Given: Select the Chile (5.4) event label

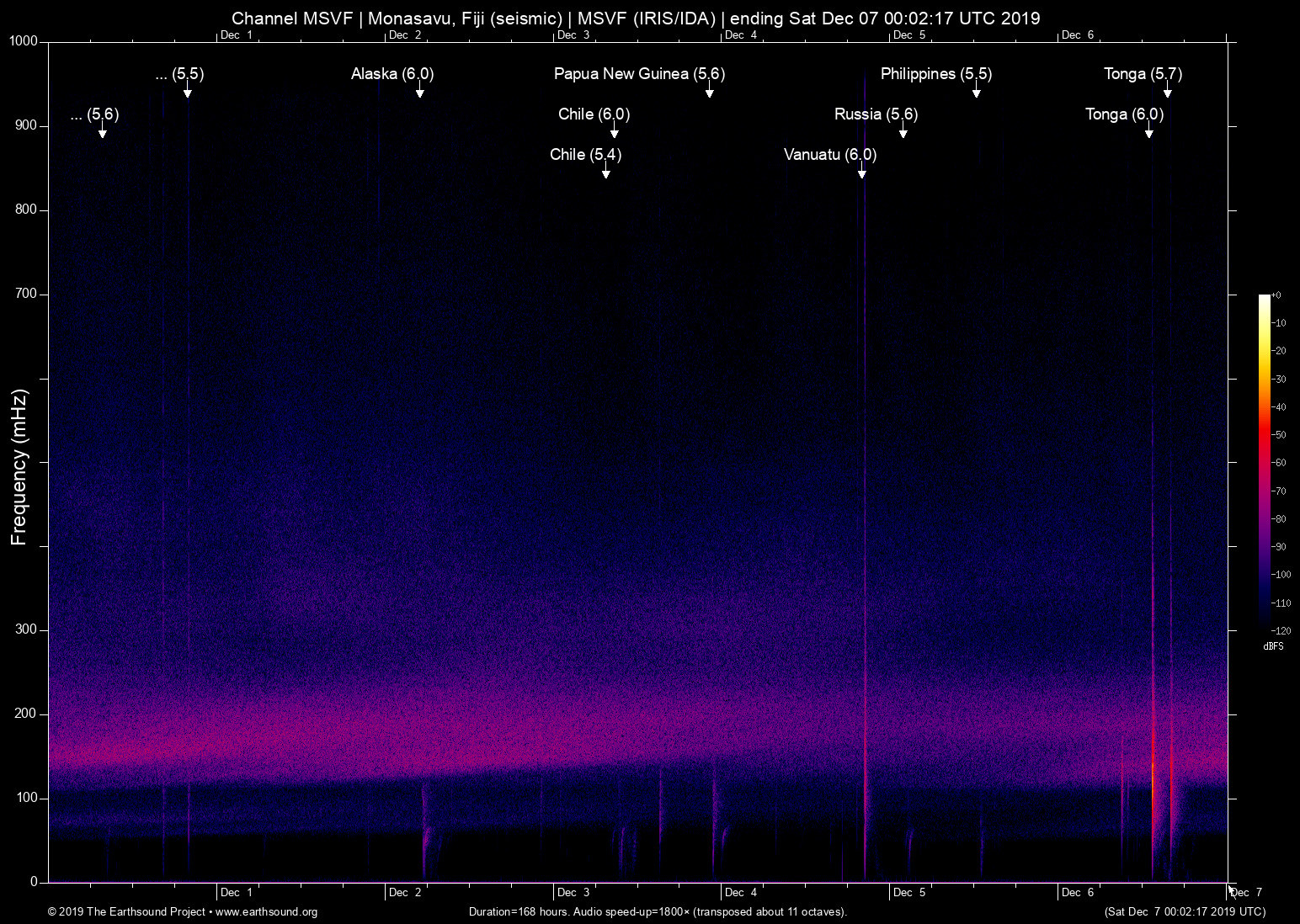Looking at the screenshot, I should 584,154.
